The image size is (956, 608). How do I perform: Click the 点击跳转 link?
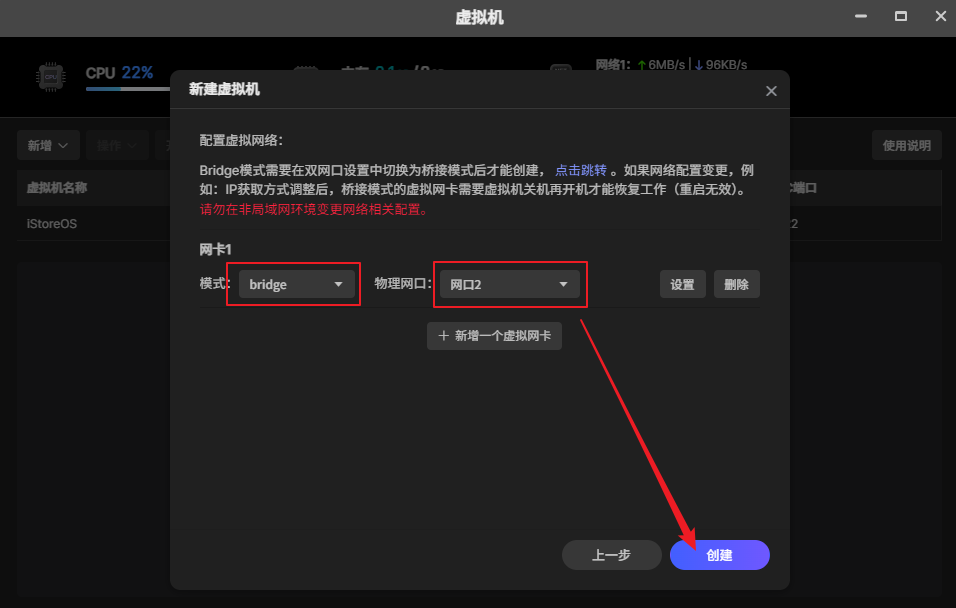(581, 167)
